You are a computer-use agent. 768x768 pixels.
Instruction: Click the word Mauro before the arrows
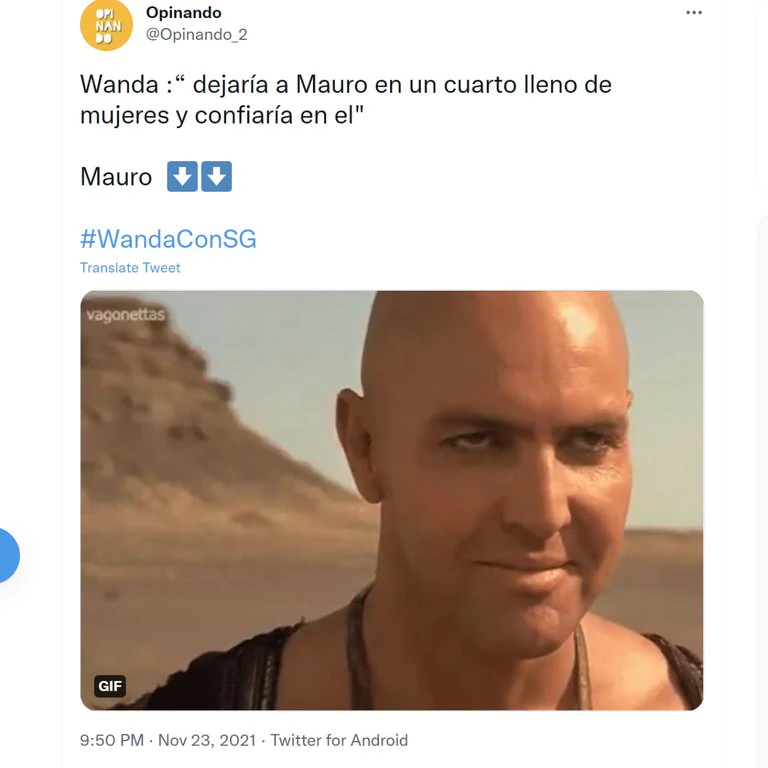pos(116,177)
